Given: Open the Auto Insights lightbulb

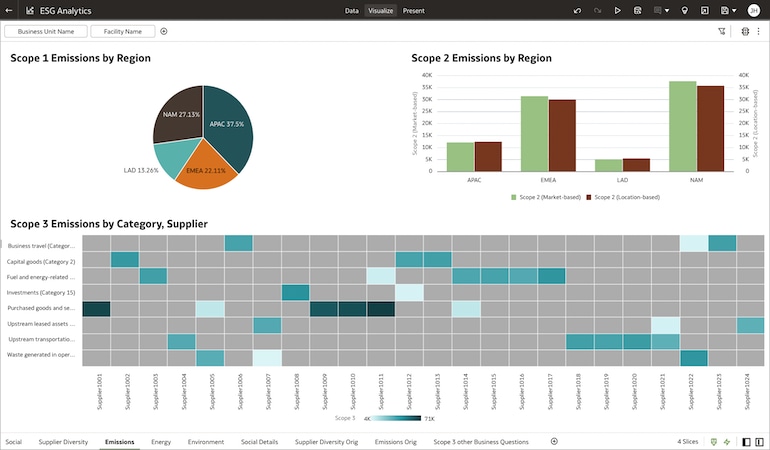Looking at the screenshot, I should (x=684, y=10).
